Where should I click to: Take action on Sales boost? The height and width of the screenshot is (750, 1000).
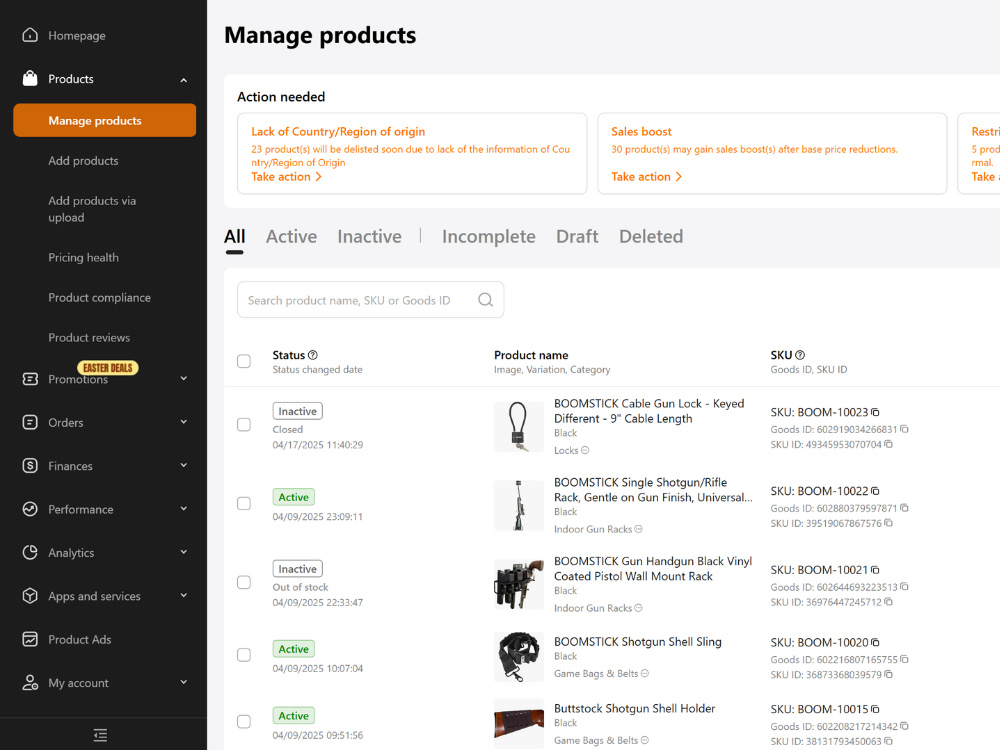tap(647, 177)
